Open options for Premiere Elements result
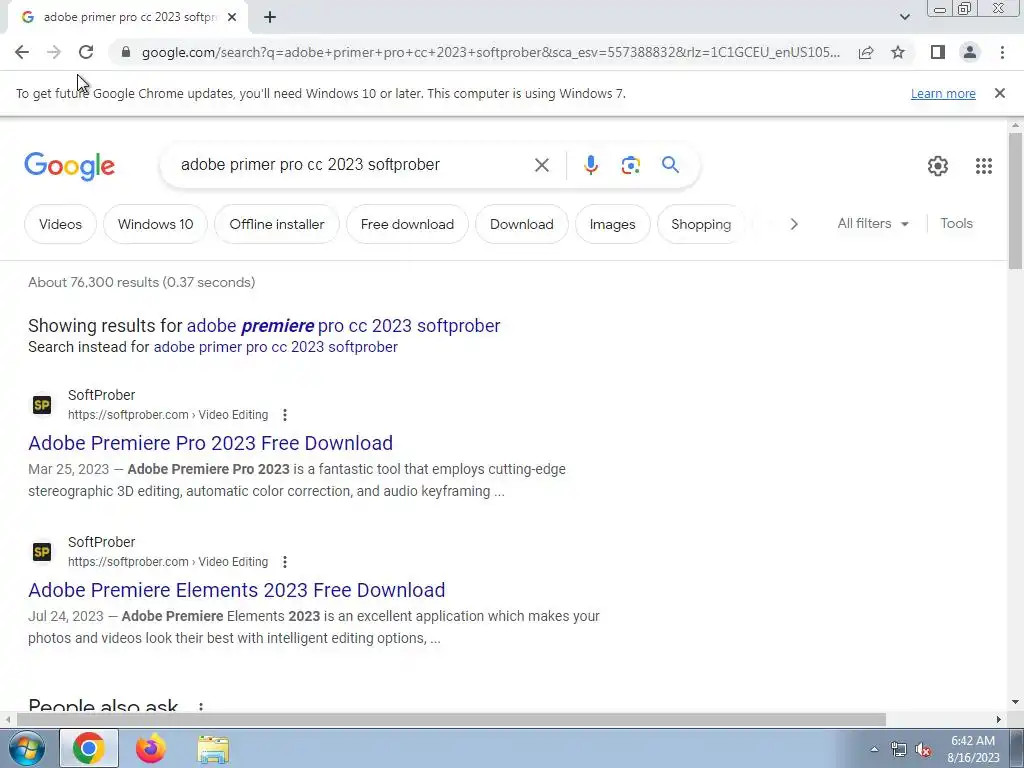Image resolution: width=1024 pixels, height=768 pixels. (285, 562)
